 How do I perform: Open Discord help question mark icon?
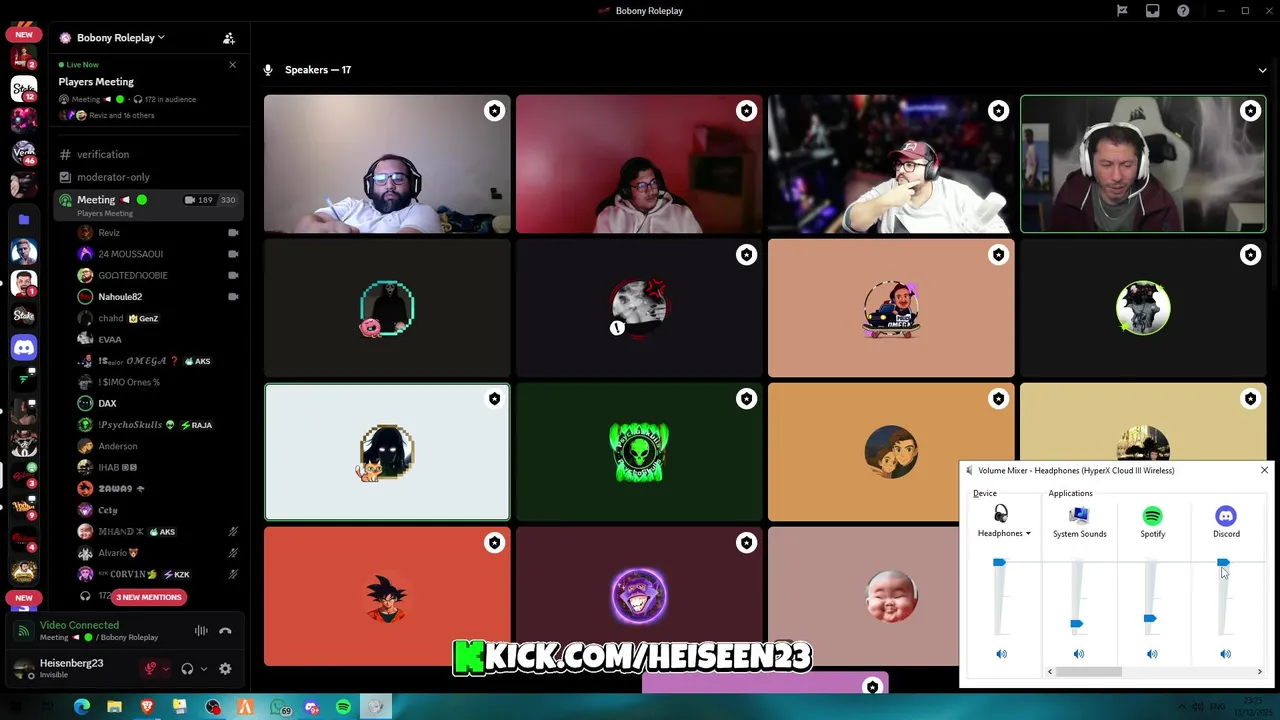pyautogui.click(x=1184, y=11)
